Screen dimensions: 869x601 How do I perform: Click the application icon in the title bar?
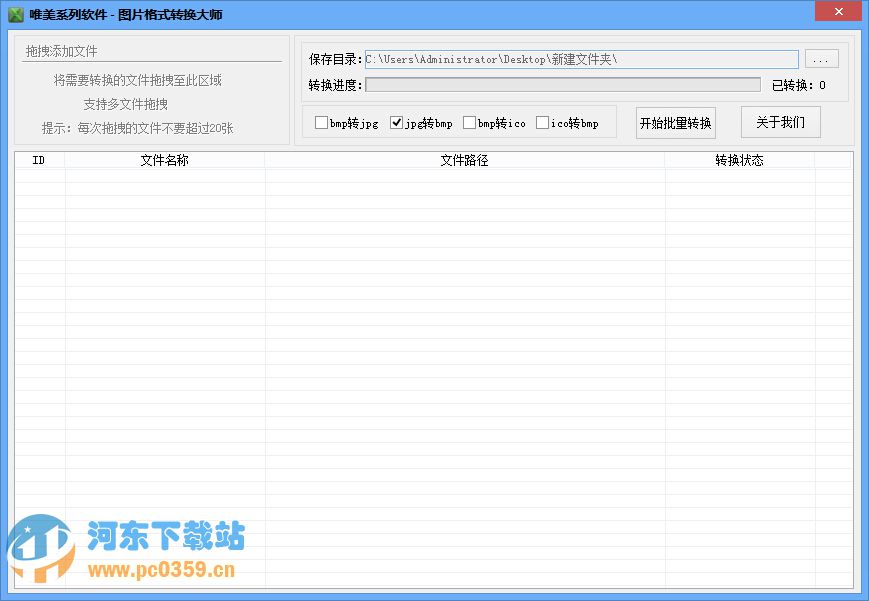(x=16, y=13)
